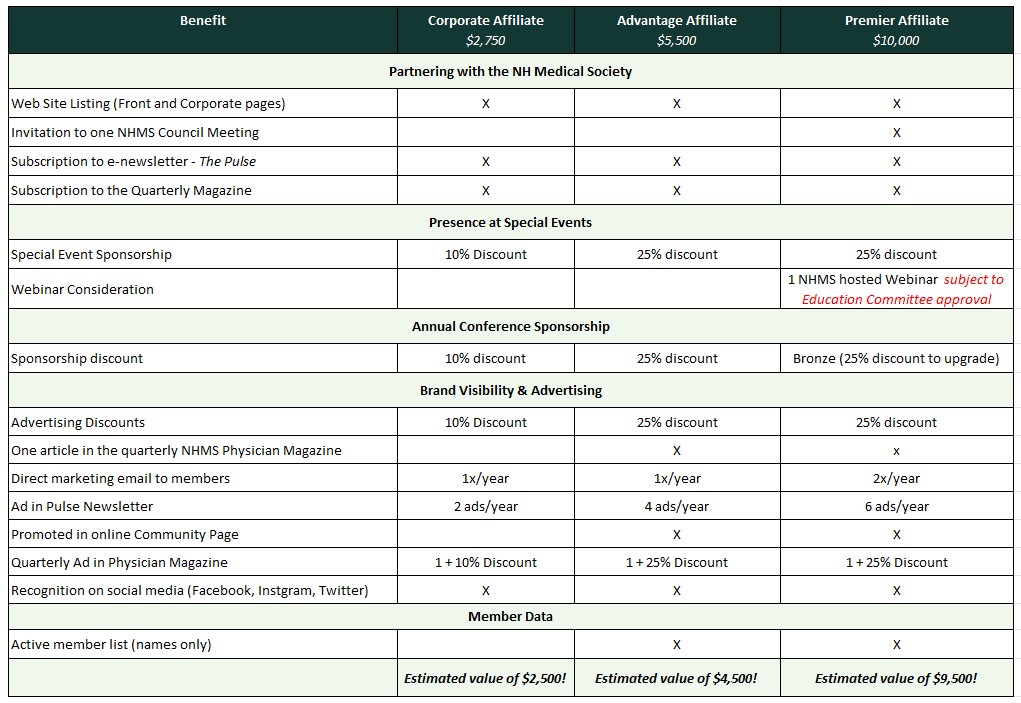Select the Web Site Listing row label
The image size is (1021, 703).
(148, 103)
